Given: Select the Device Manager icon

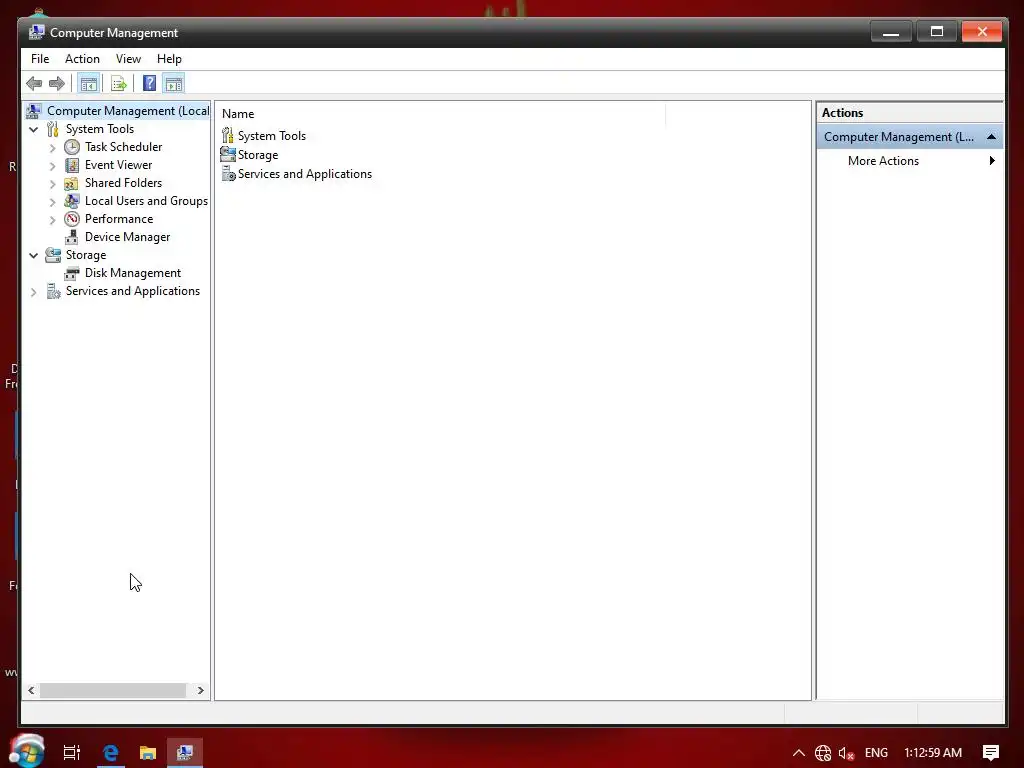Looking at the screenshot, I should pyautogui.click(x=72, y=237).
